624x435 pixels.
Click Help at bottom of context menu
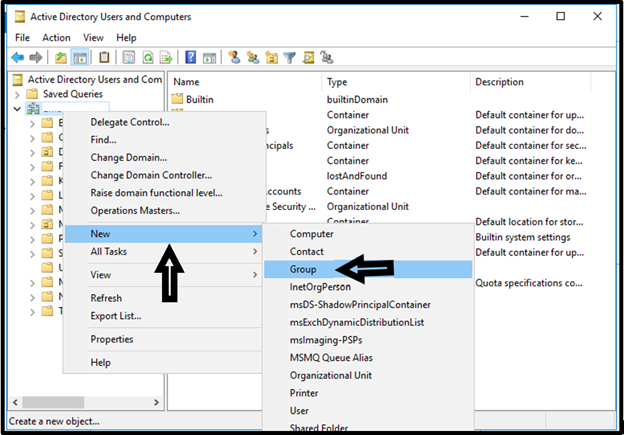coord(100,363)
